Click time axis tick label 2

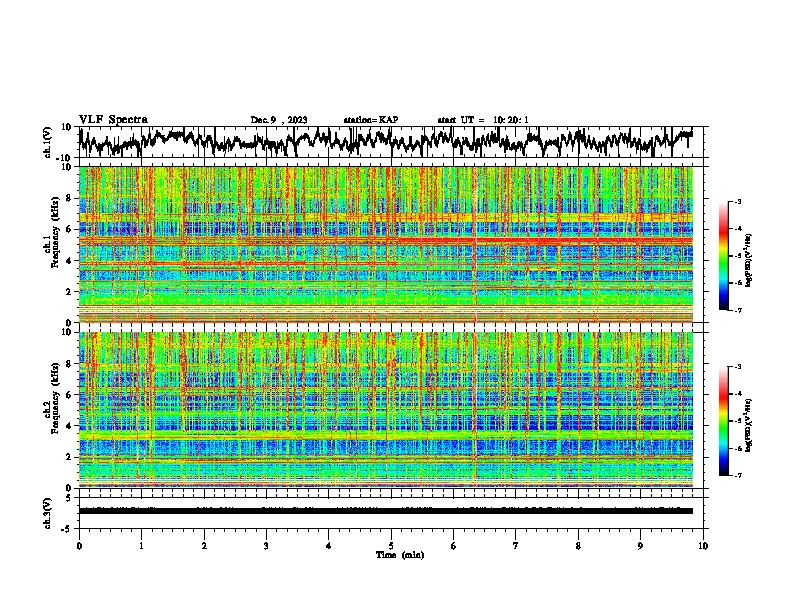[204, 546]
